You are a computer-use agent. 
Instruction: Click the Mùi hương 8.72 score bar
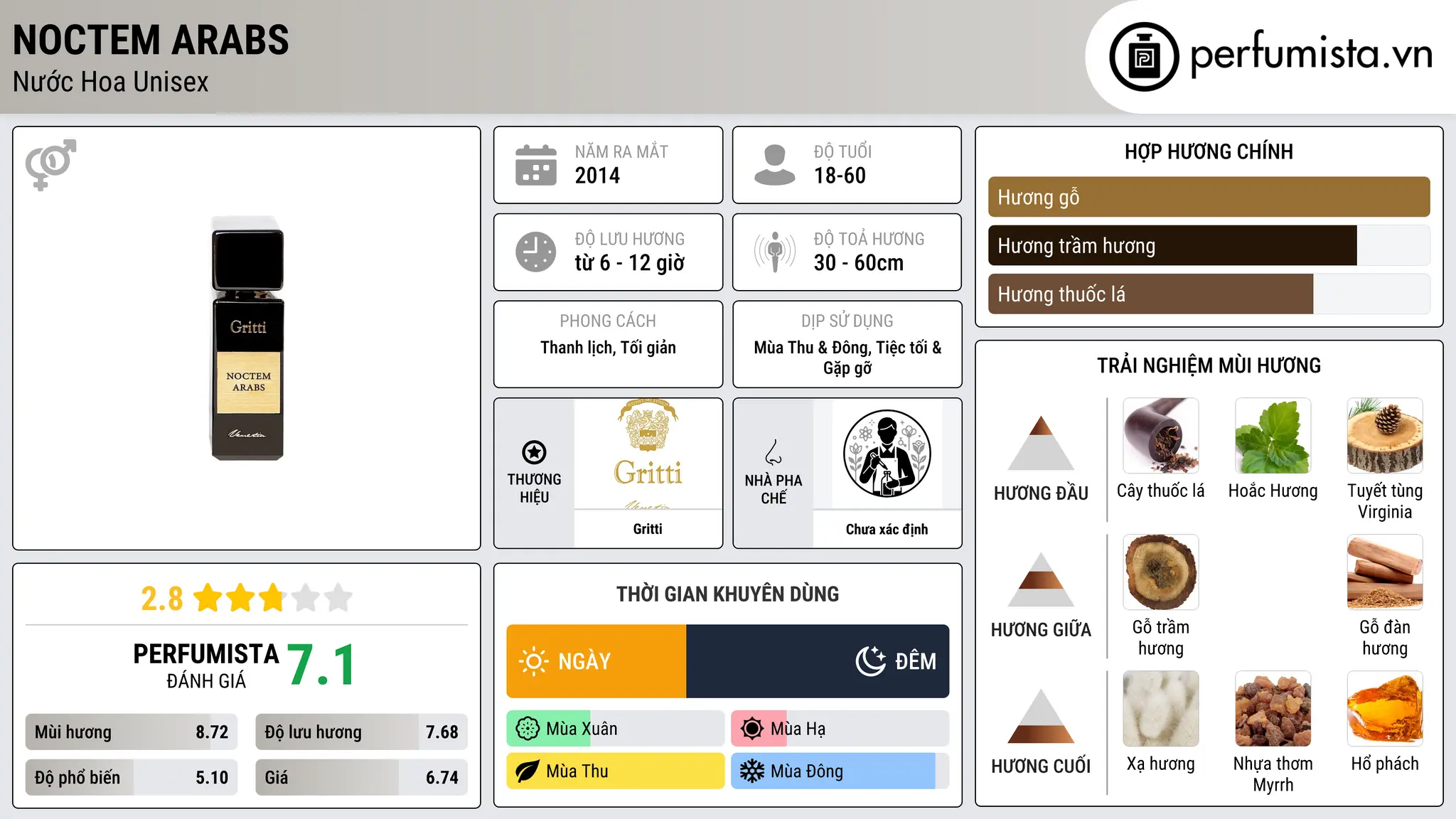pyautogui.click(x=132, y=732)
